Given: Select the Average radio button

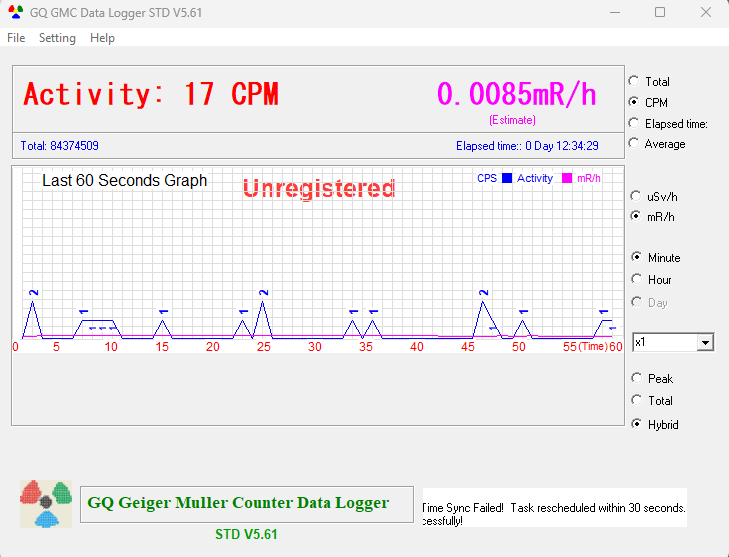Looking at the screenshot, I should pyautogui.click(x=634, y=143).
